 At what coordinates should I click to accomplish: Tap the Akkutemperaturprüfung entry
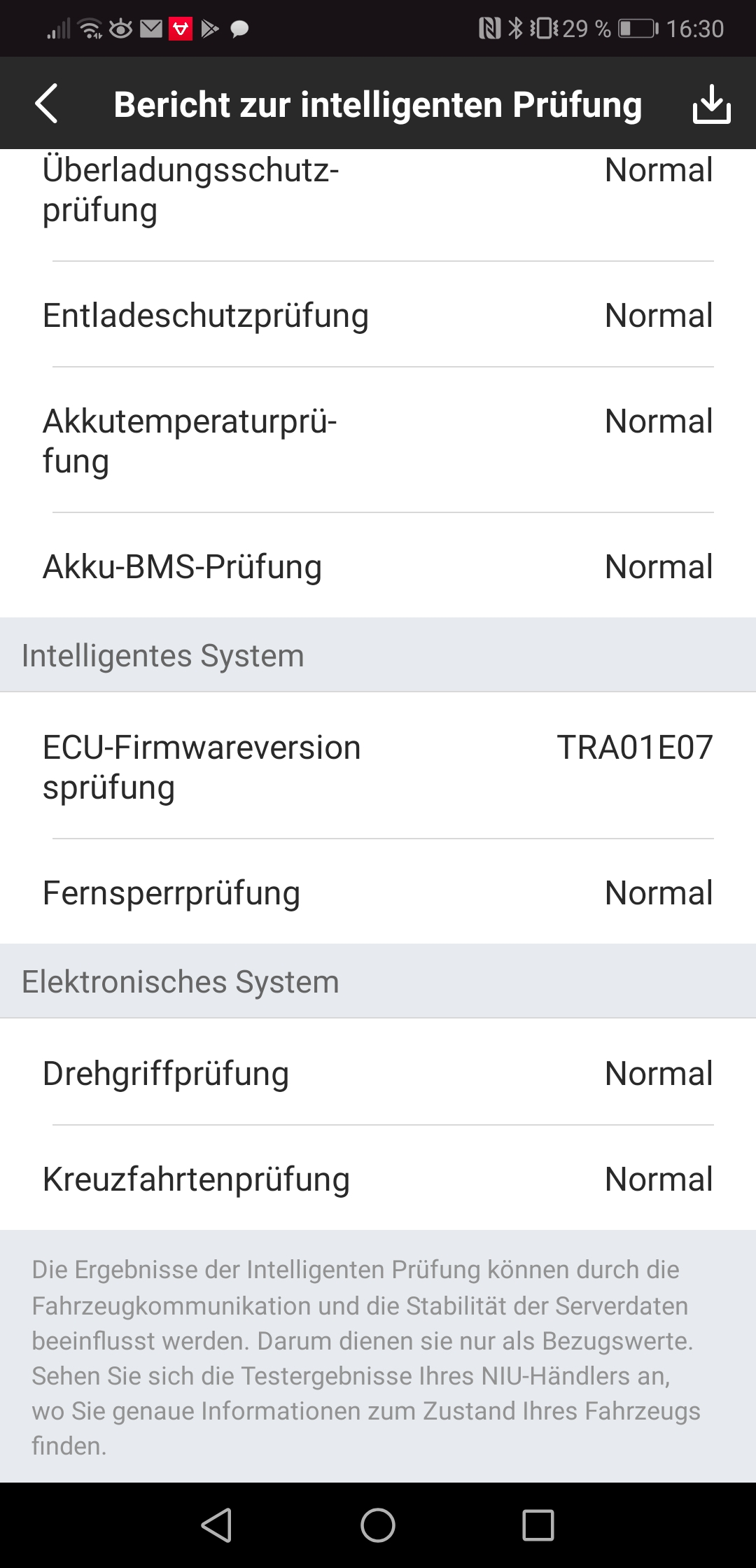(378, 441)
